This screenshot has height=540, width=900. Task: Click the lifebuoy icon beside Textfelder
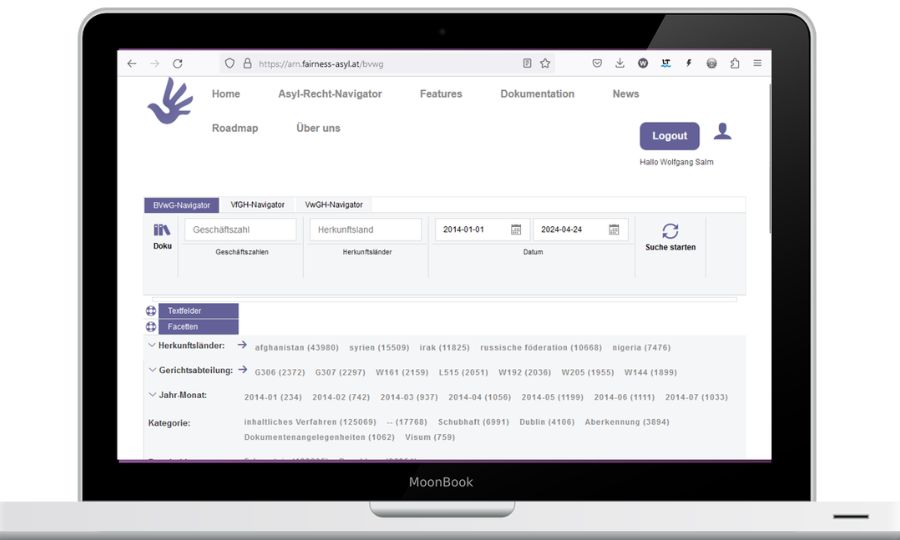tap(151, 311)
